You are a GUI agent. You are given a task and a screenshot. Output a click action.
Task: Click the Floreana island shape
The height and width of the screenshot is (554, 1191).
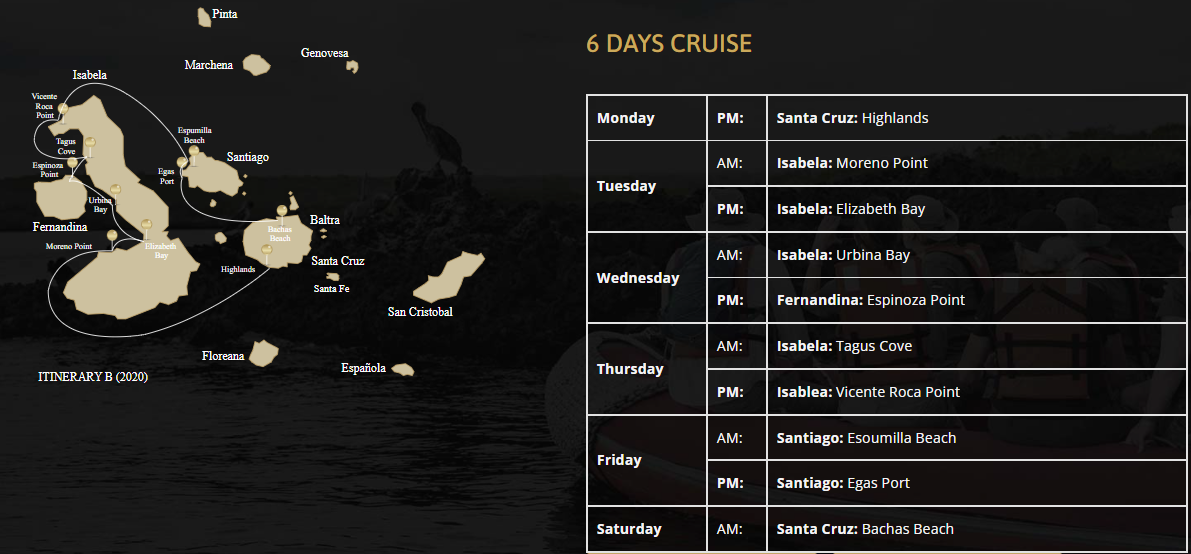pyautogui.click(x=264, y=353)
